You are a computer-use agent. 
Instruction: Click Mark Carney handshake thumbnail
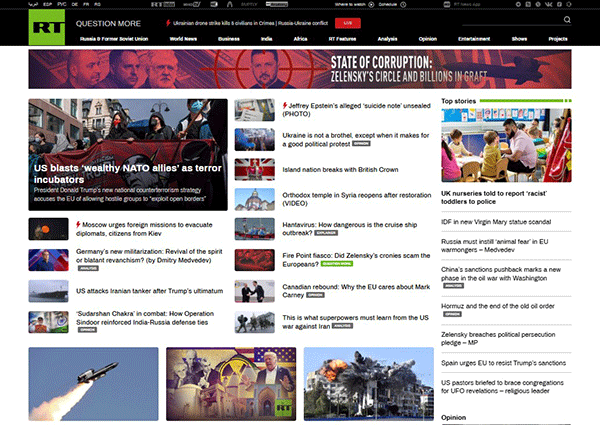(254, 291)
